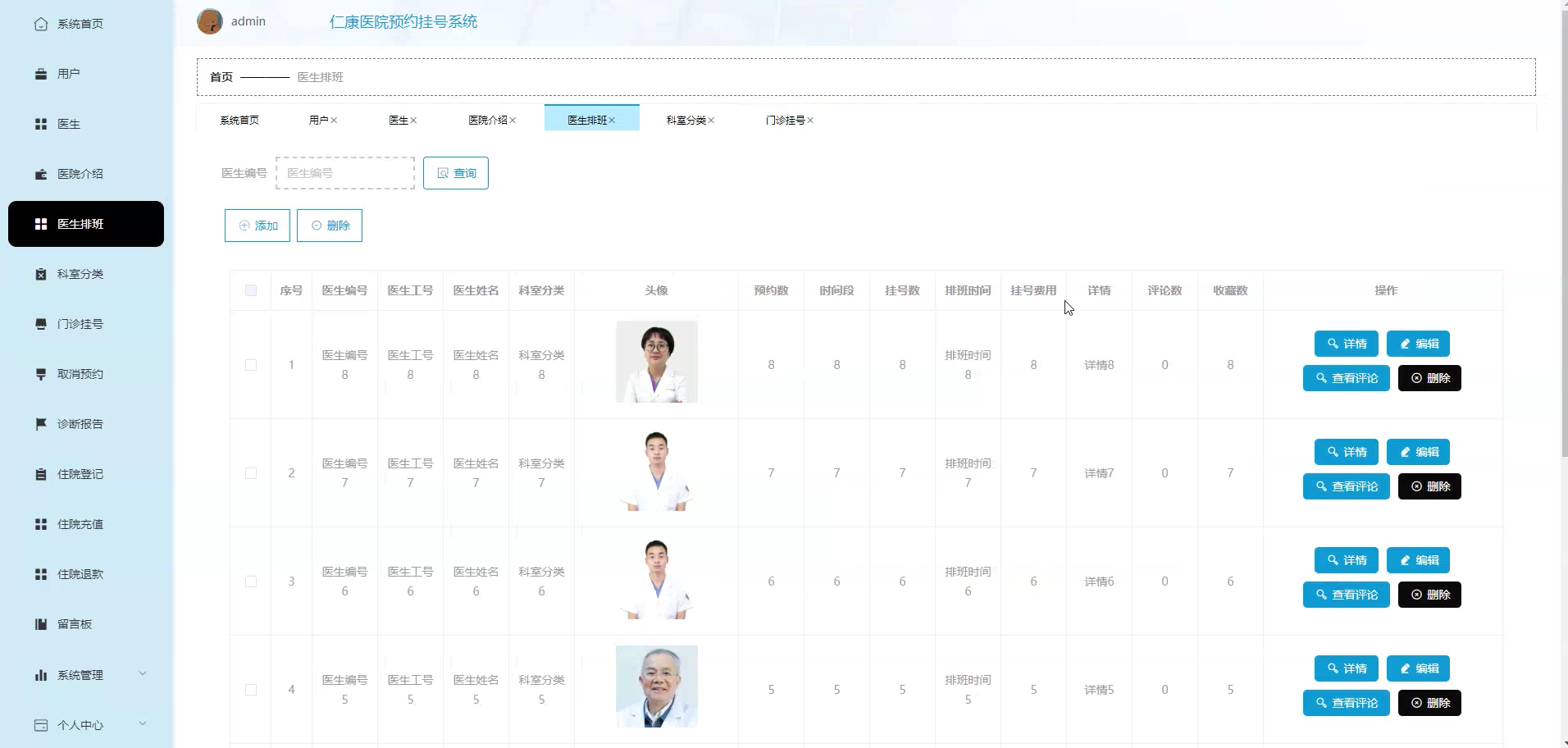The image size is (1568, 748).
Task: Click the 添加 button to add schedule
Action: pos(257,225)
